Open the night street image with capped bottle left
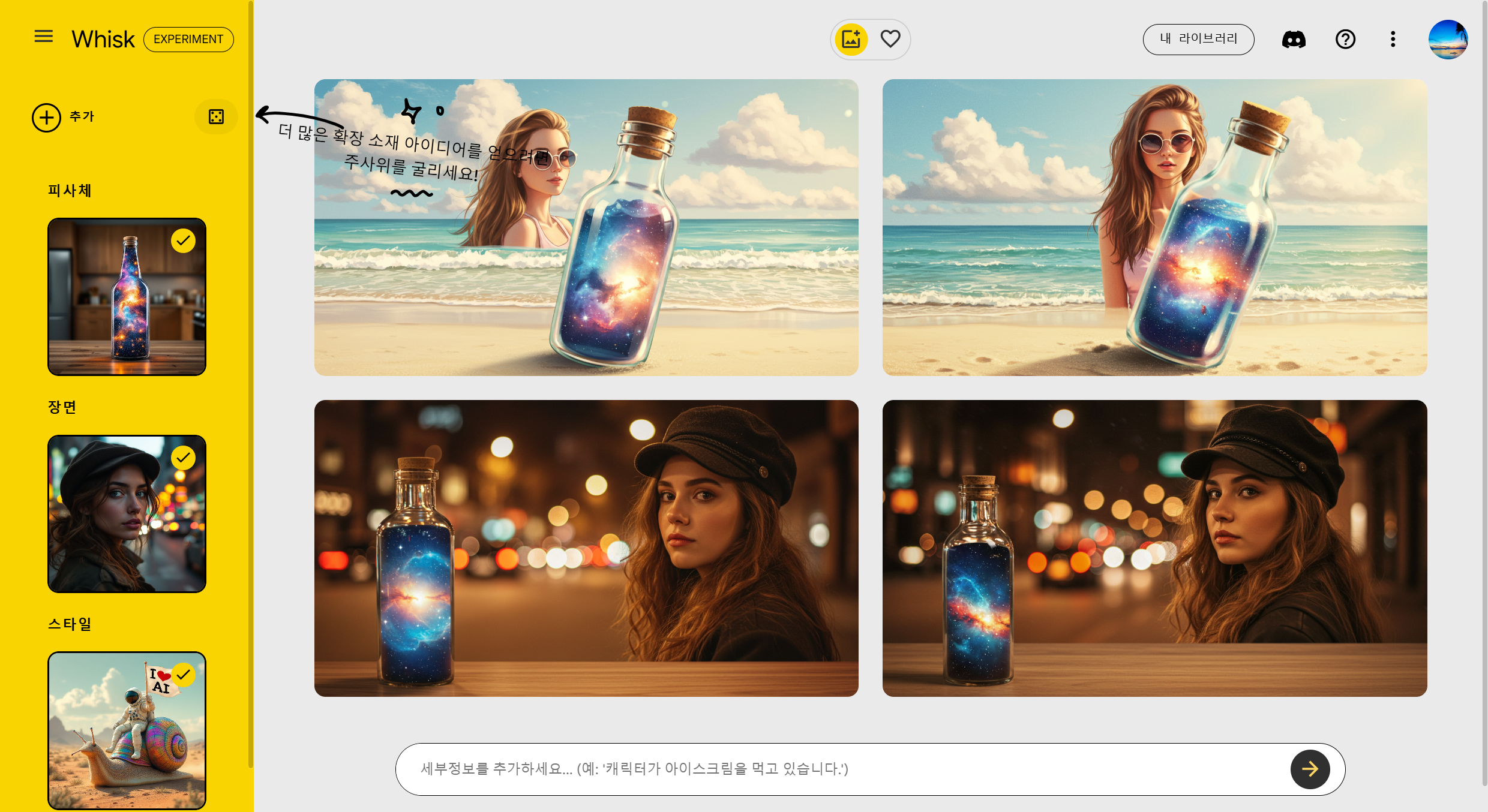Viewport: 1488px width, 812px height. [x=586, y=548]
